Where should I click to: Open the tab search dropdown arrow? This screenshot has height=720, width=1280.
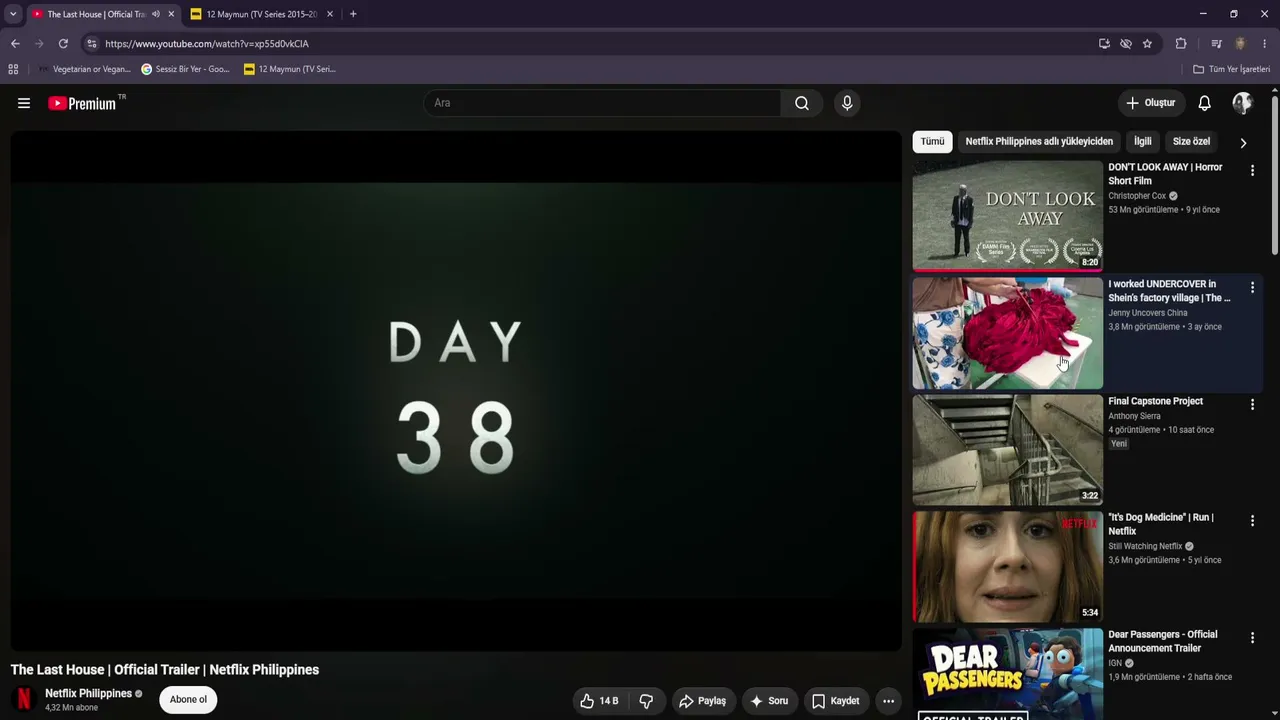click(x=13, y=14)
